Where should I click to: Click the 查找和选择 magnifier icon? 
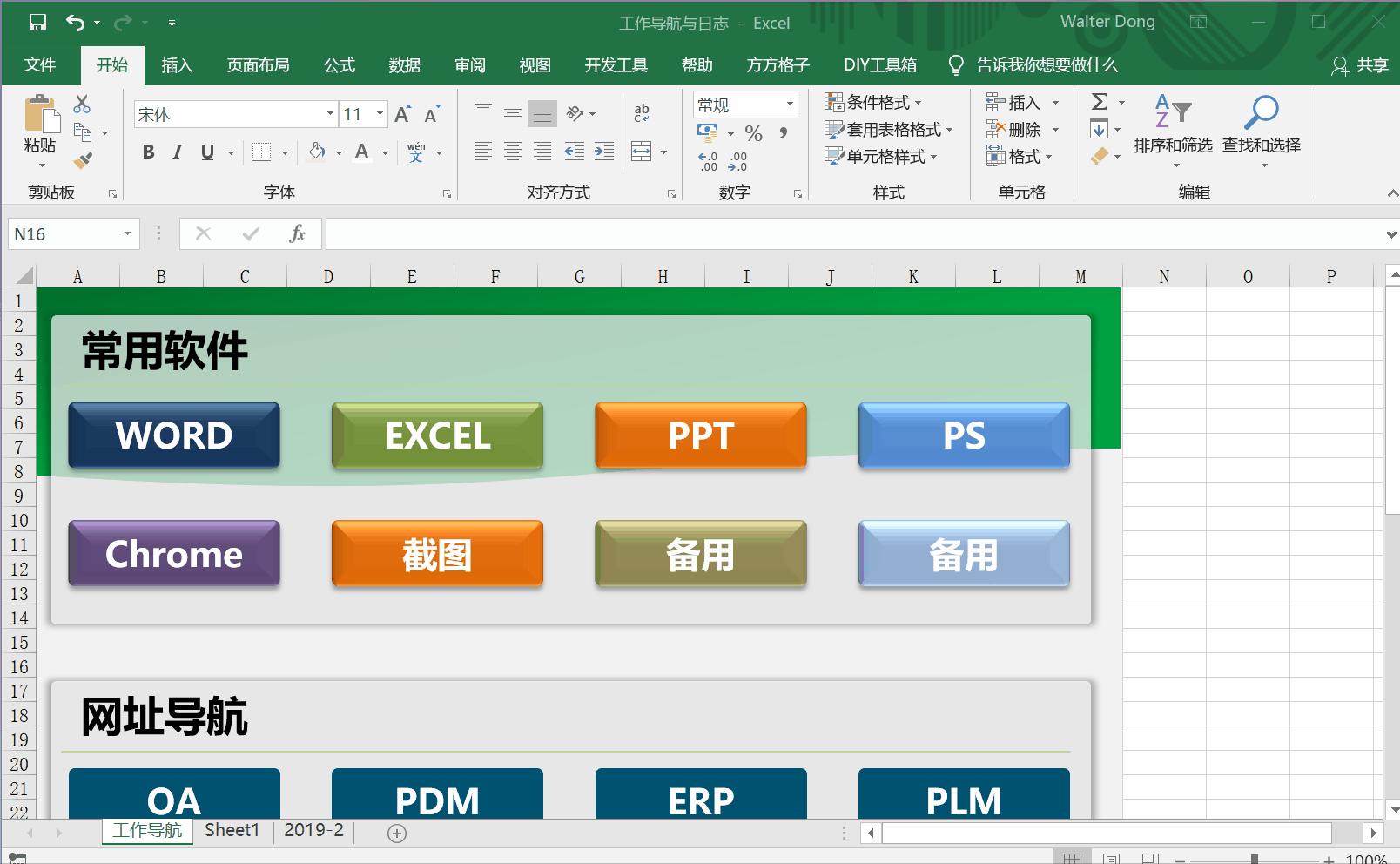(x=1261, y=113)
